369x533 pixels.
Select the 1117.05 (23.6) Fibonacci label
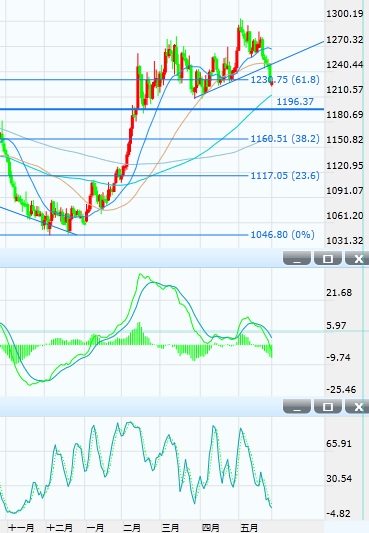click(x=285, y=176)
